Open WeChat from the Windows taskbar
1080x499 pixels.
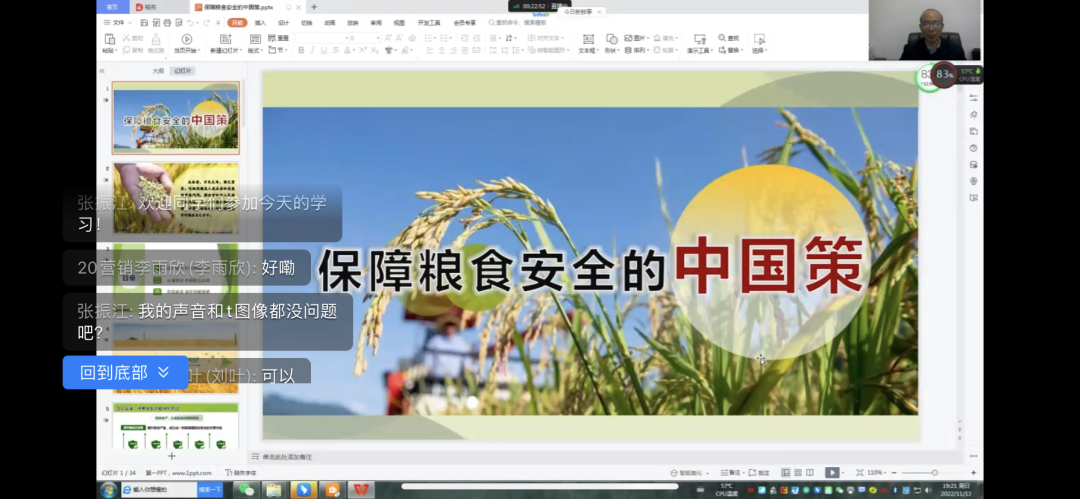click(245, 490)
